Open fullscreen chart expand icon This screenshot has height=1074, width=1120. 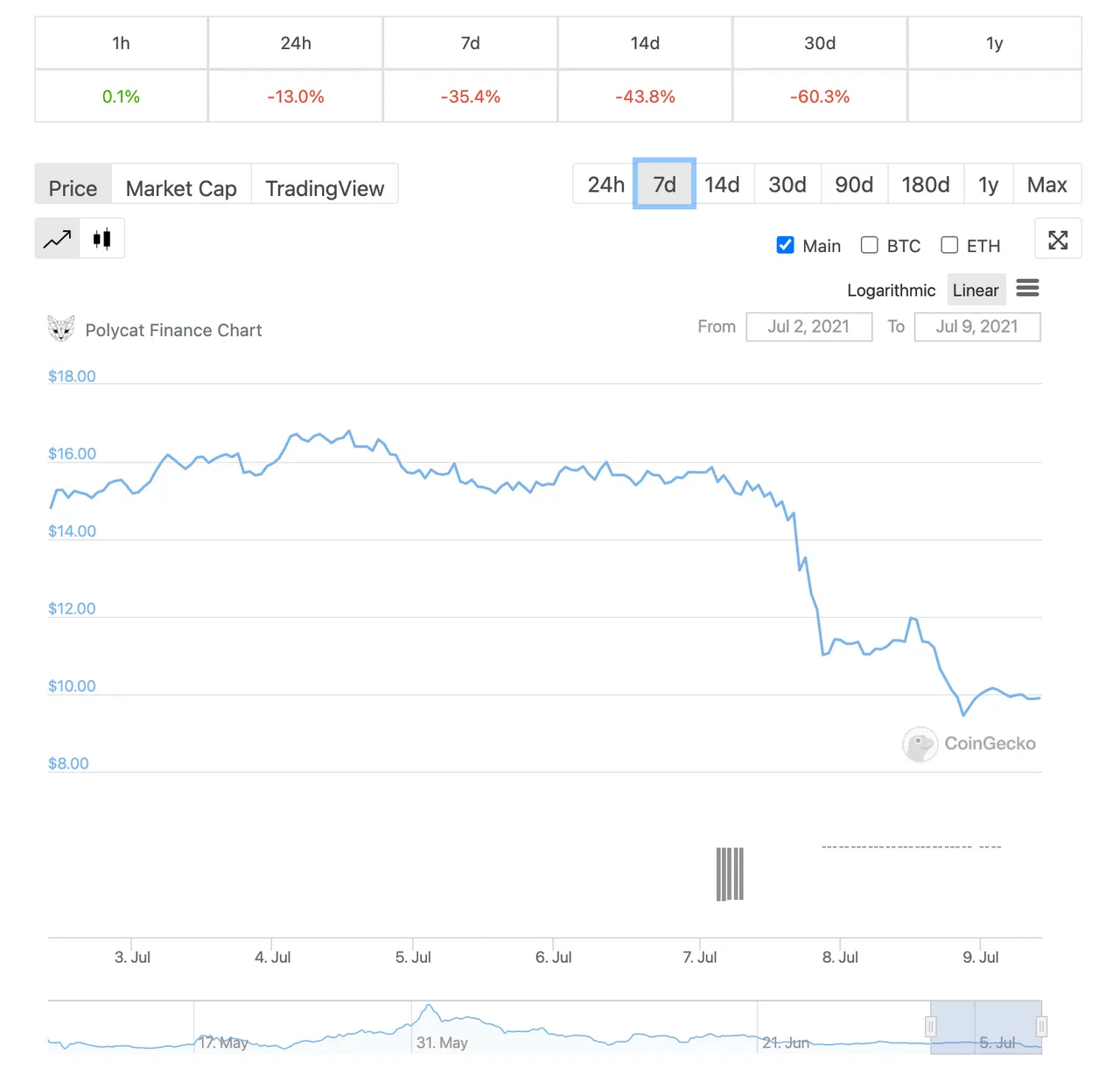tap(1058, 240)
